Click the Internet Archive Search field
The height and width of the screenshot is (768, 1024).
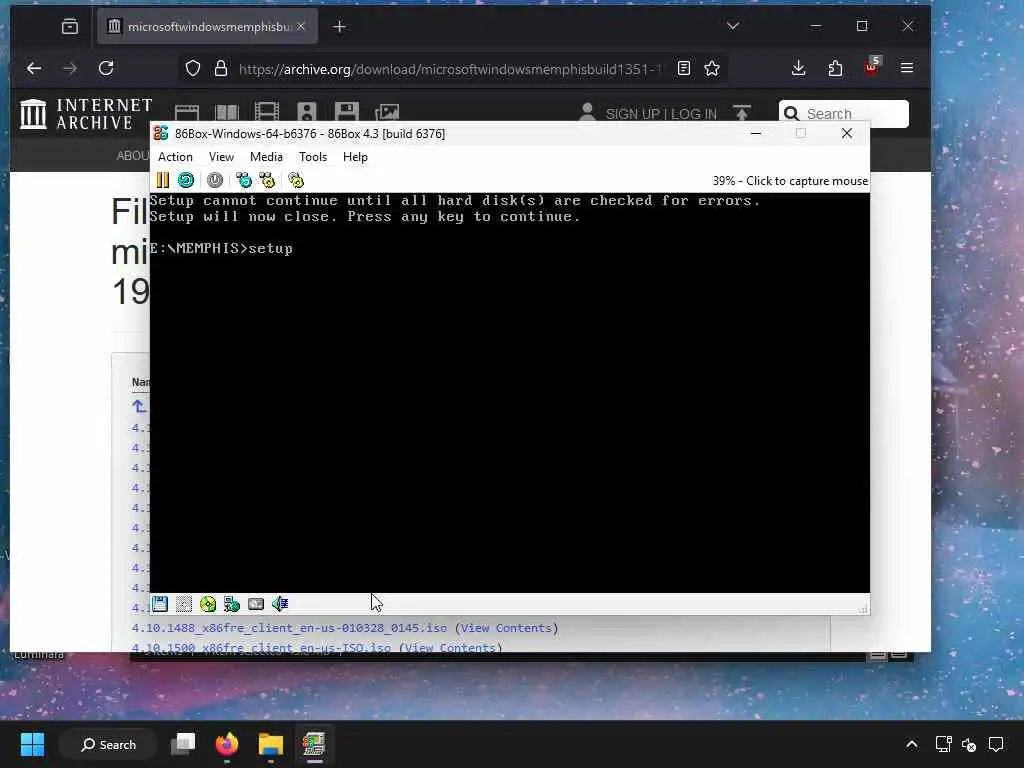[844, 114]
